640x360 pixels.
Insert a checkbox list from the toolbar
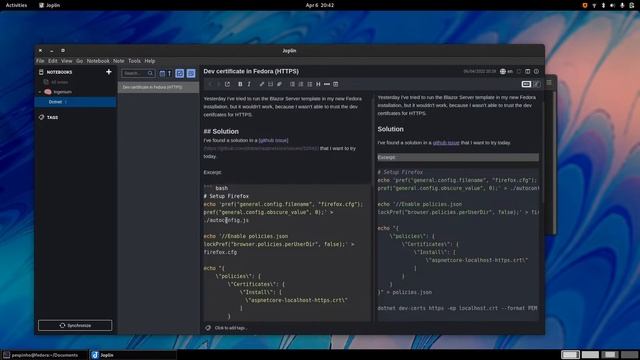pos(309,84)
